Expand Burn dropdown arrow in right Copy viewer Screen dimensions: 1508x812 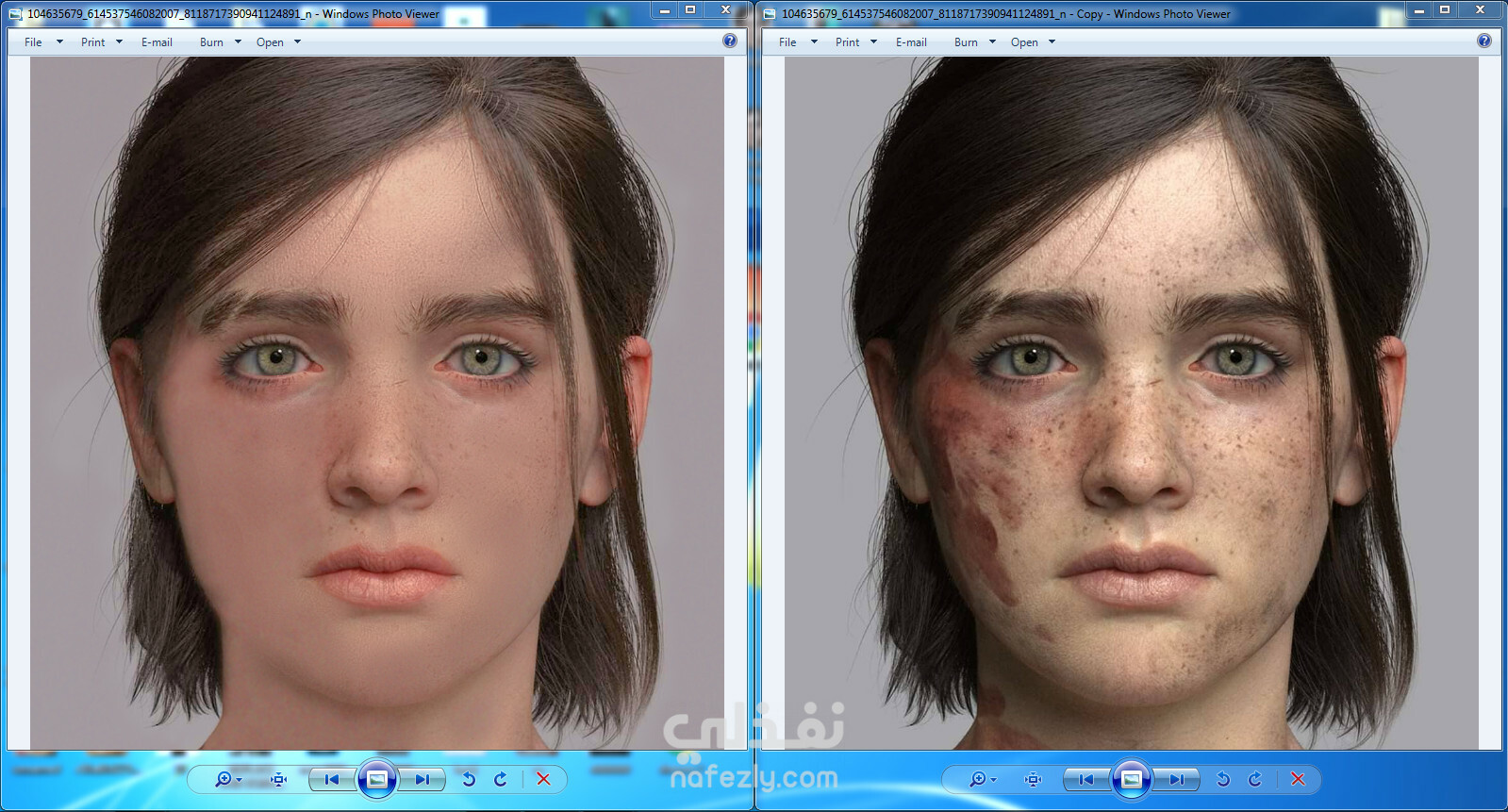pyautogui.click(x=992, y=42)
